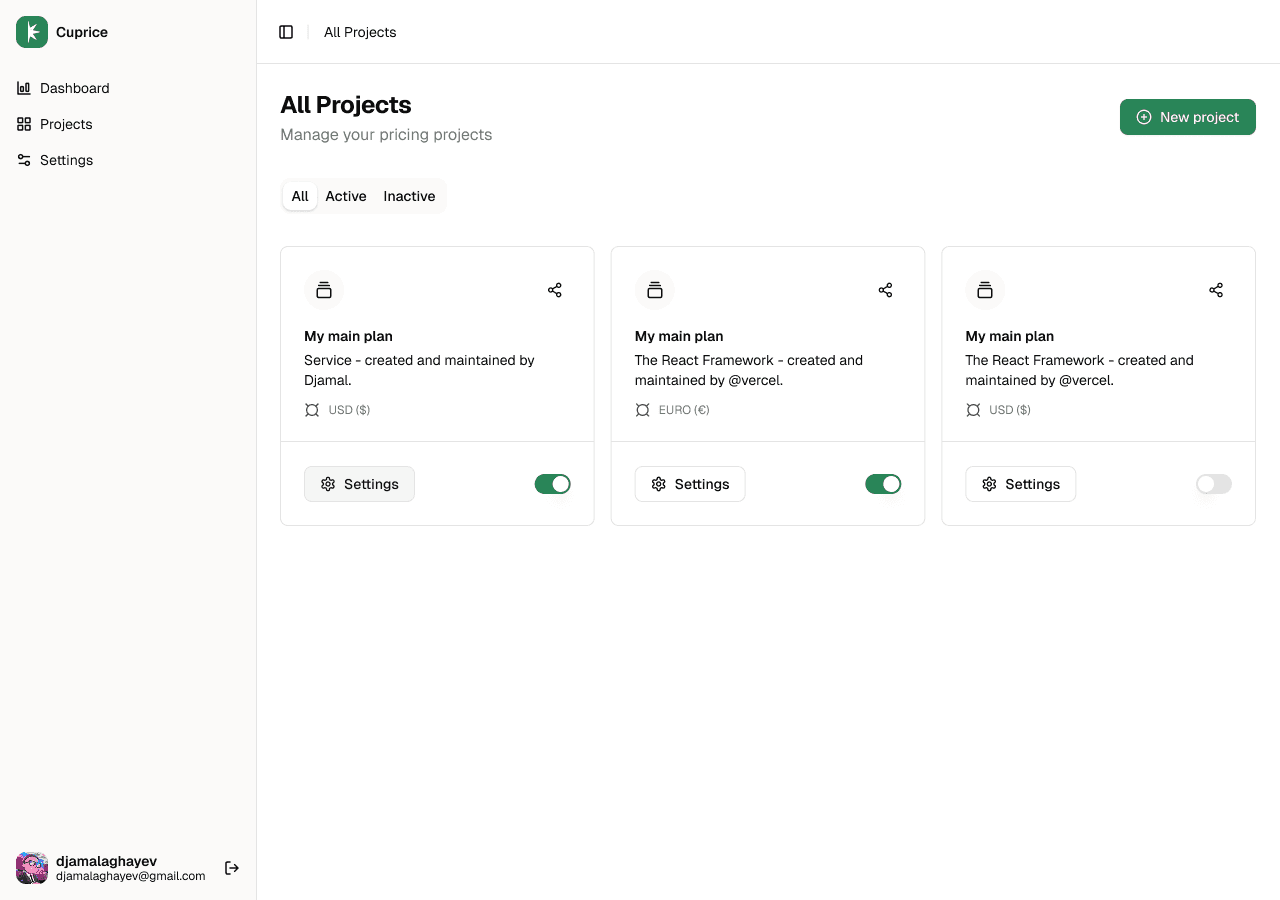Click the stack icon on first project card
The width and height of the screenshot is (1280, 900).
coord(324,290)
